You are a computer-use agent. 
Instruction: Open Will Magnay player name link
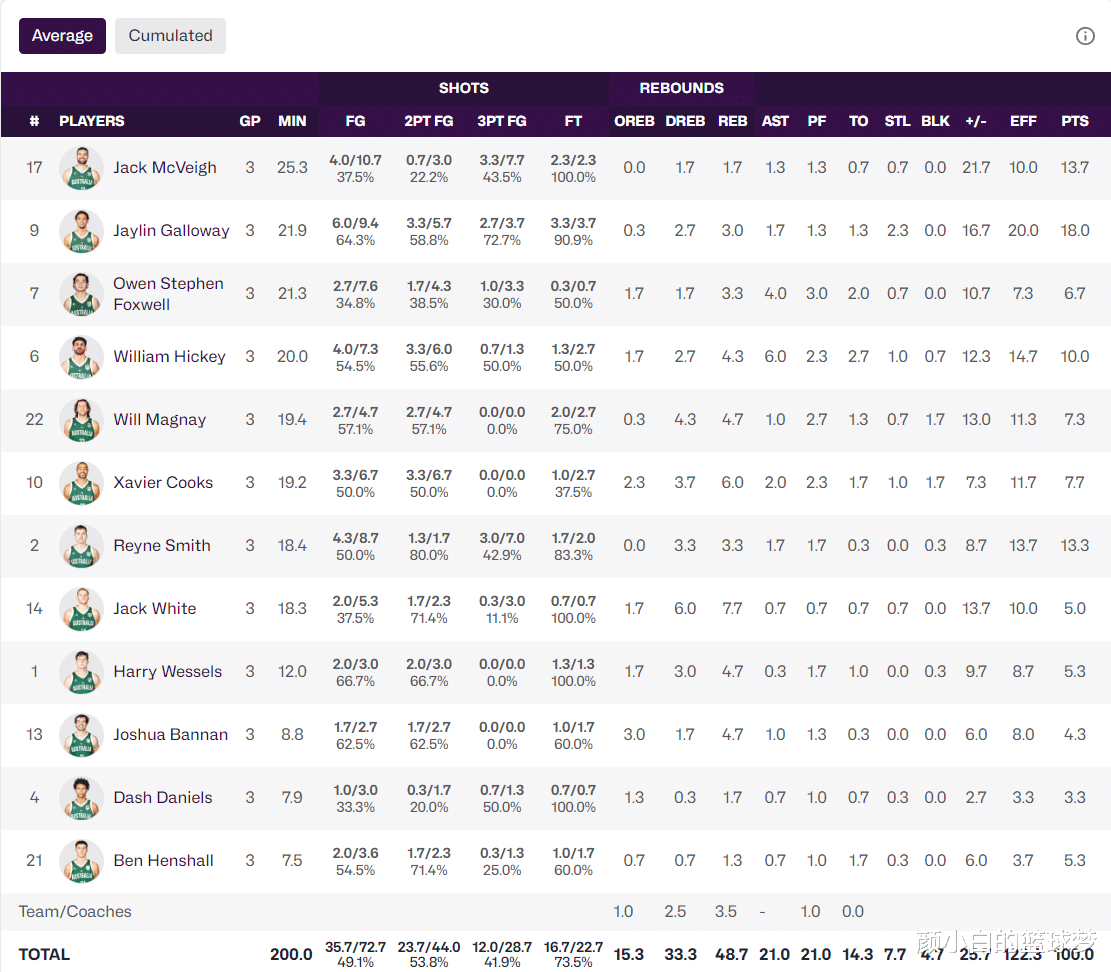[x=159, y=420]
